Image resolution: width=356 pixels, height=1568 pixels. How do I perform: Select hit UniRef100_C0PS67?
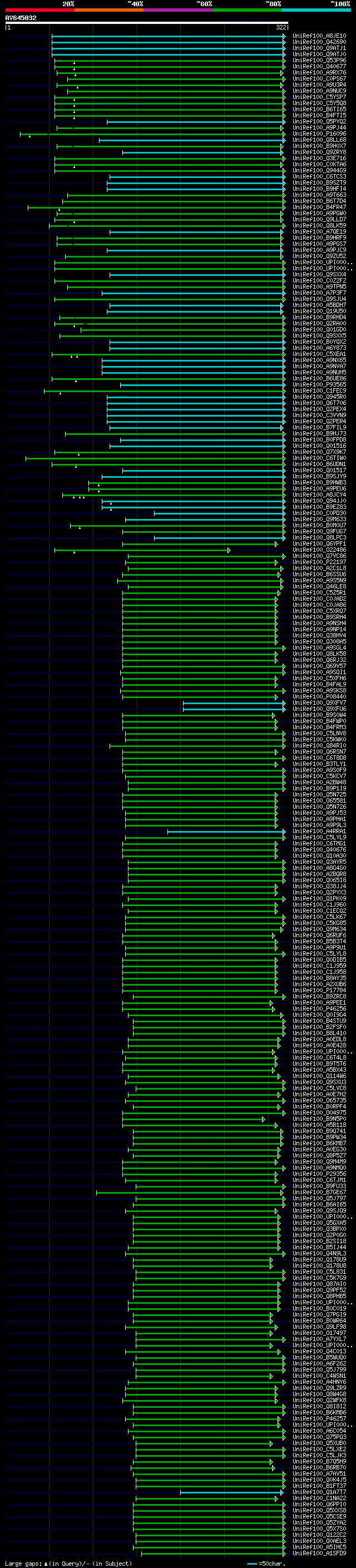319,78
